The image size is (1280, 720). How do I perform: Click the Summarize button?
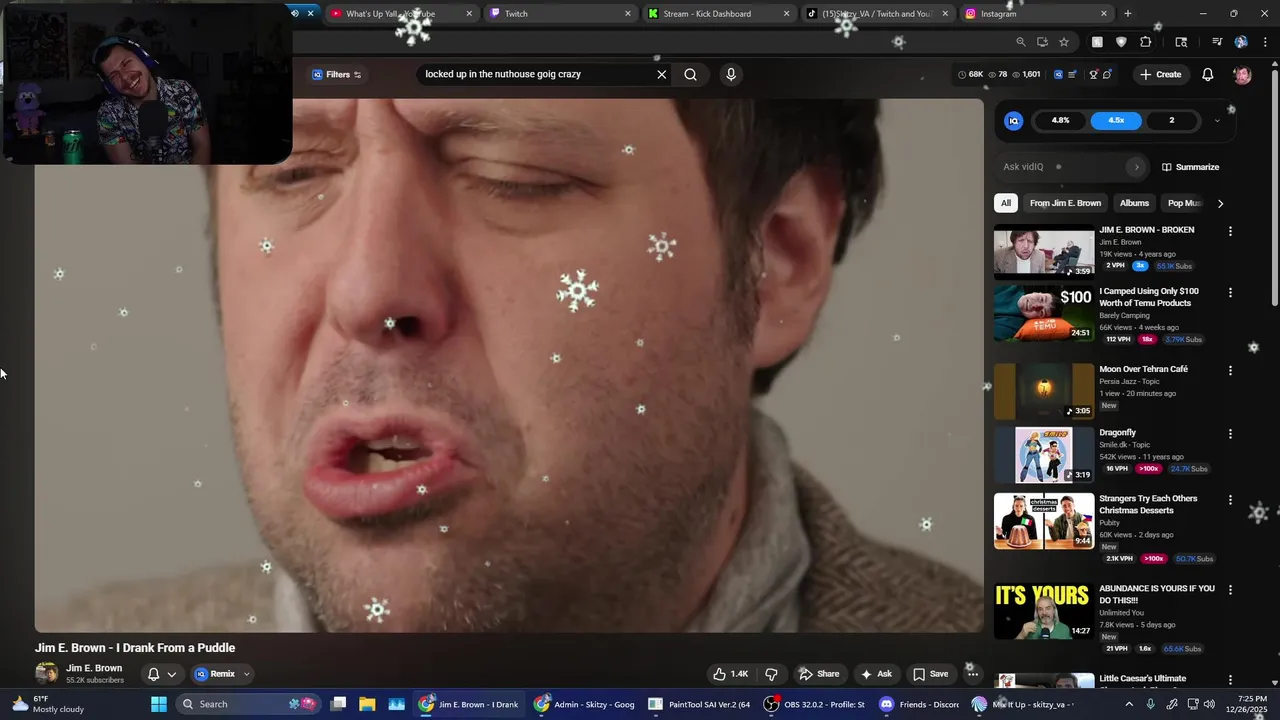1190,167
